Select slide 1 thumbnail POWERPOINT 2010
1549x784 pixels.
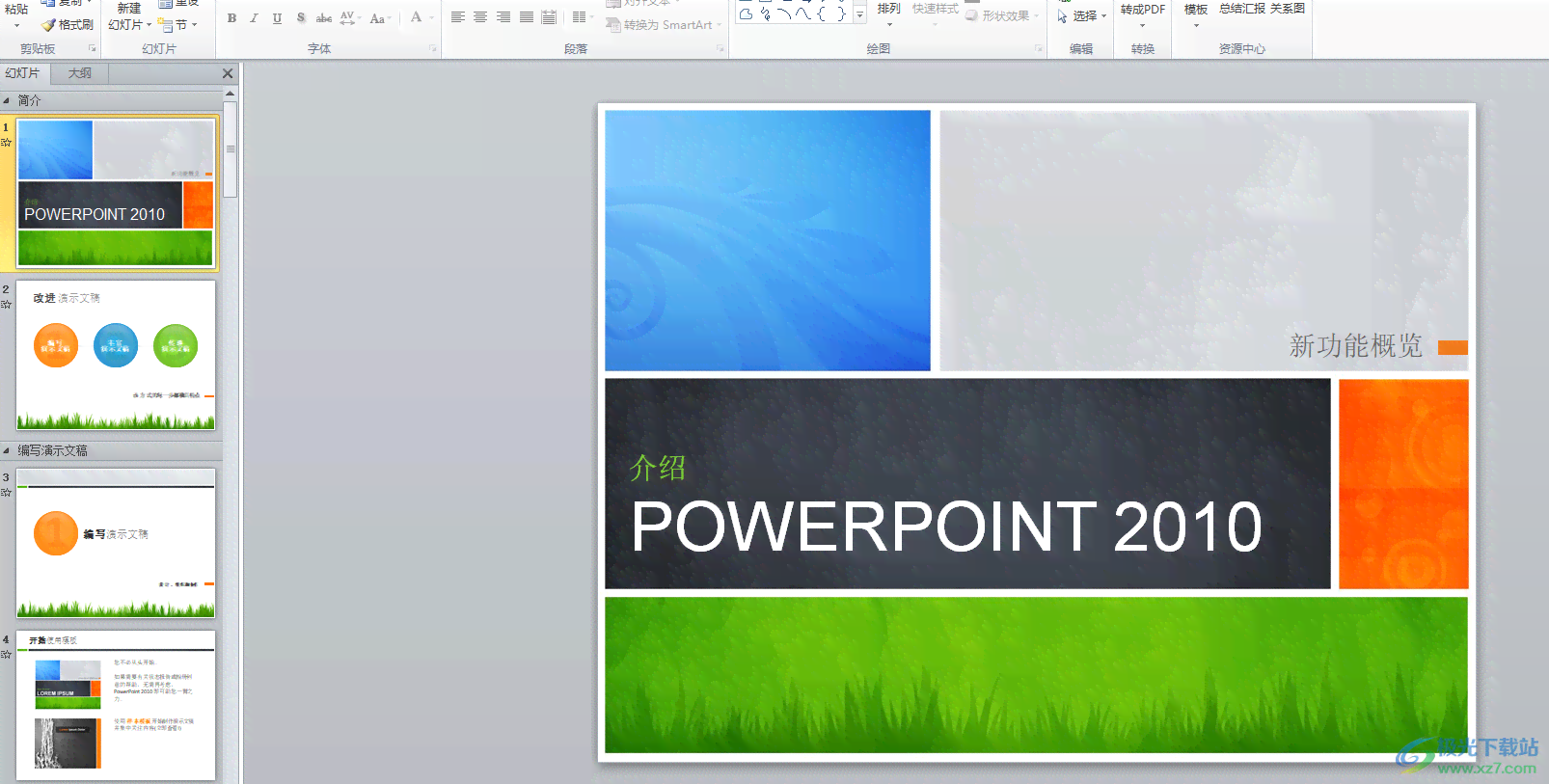pyautogui.click(x=116, y=193)
